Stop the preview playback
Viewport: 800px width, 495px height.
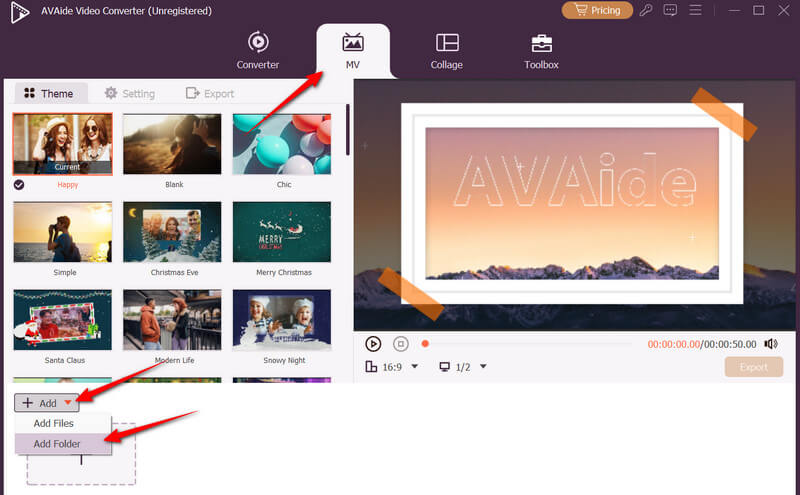pos(400,343)
